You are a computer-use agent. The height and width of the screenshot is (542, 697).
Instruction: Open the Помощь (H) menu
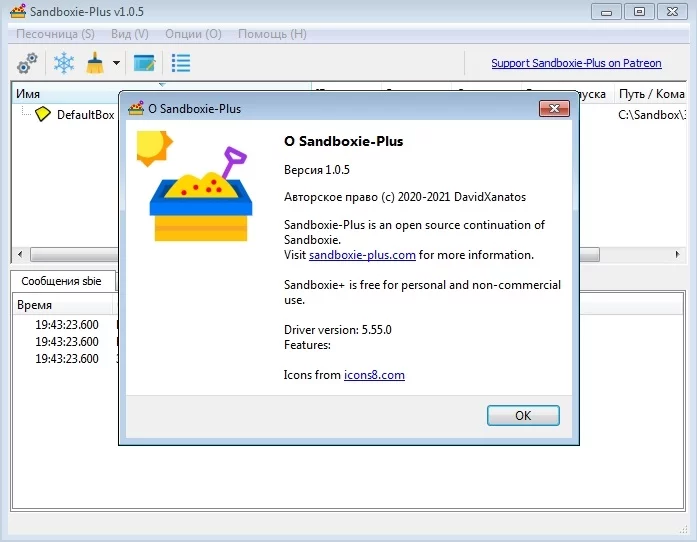point(272,34)
